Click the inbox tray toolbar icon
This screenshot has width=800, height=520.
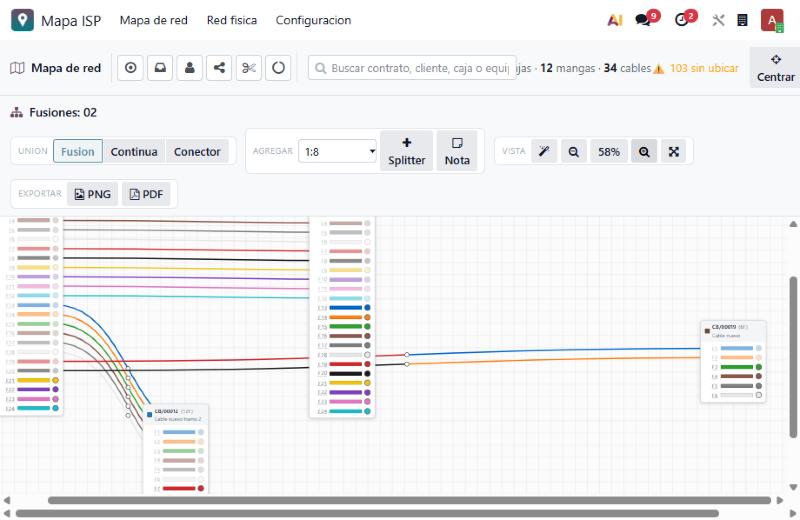[160, 68]
